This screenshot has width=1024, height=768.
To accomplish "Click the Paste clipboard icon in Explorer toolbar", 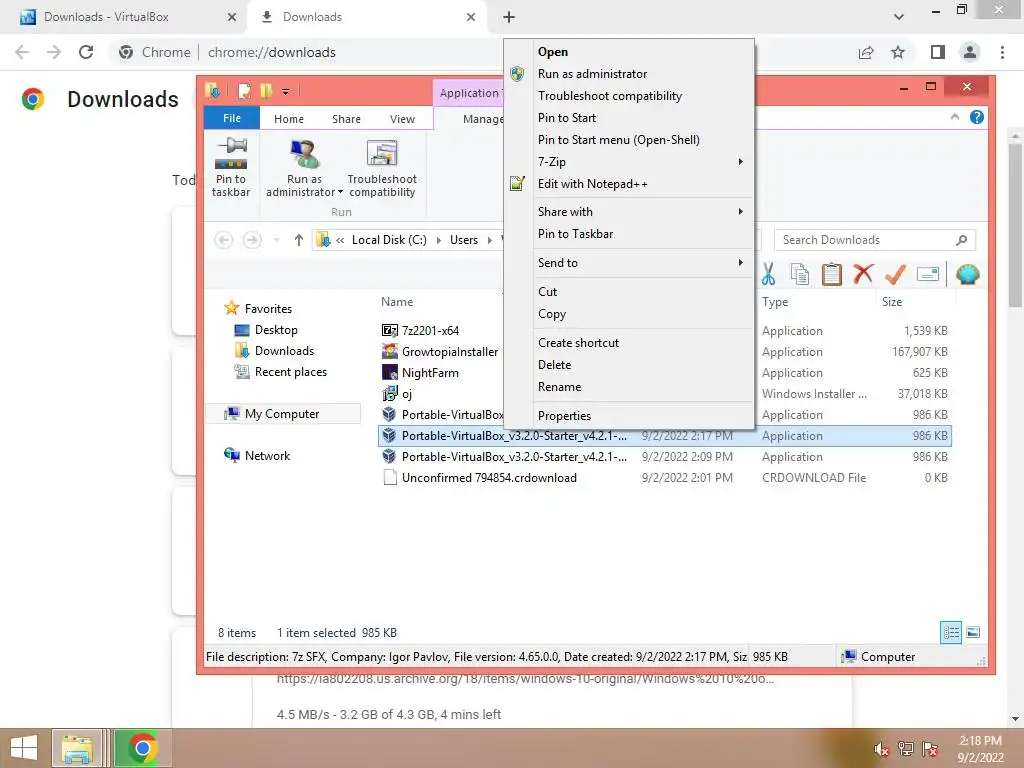I will pos(831,274).
